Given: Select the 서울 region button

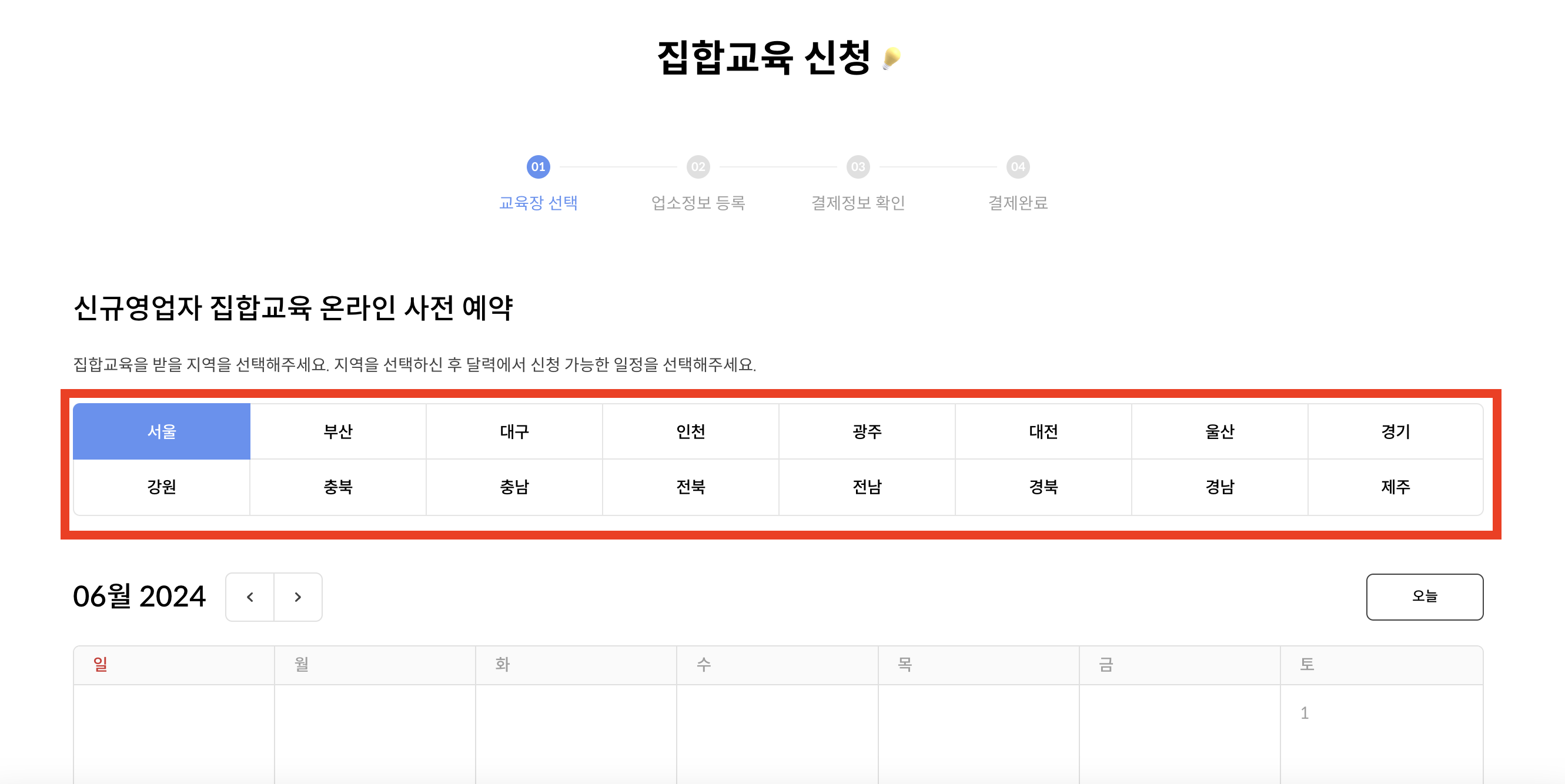Looking at the screenshot, I should [161, 431].
